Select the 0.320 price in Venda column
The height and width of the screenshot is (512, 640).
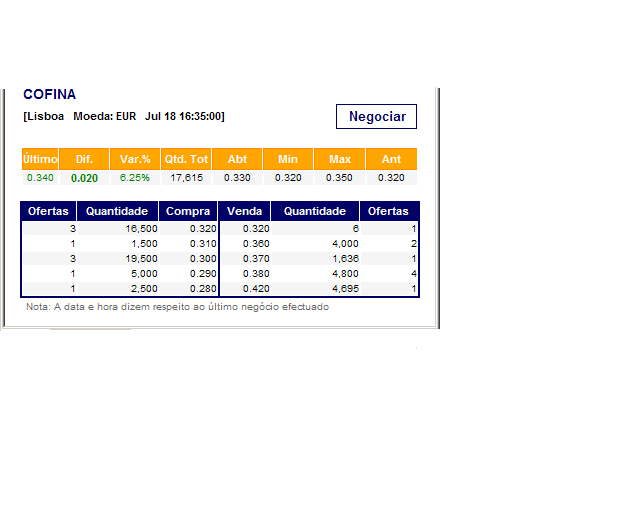[x=256, y=229]
